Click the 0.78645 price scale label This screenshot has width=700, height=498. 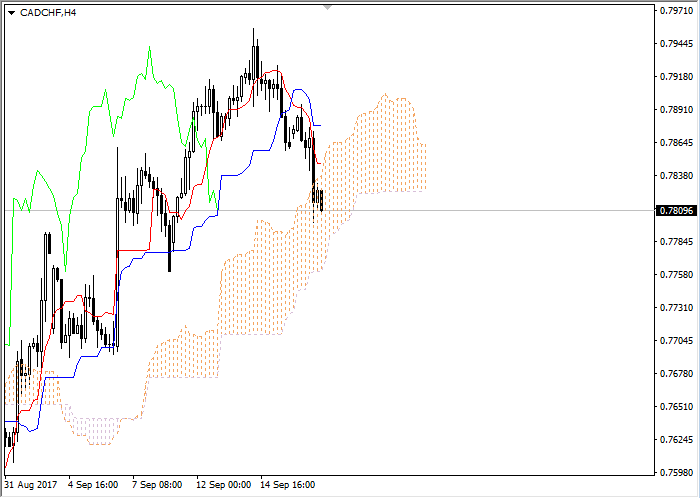point(676,143)
